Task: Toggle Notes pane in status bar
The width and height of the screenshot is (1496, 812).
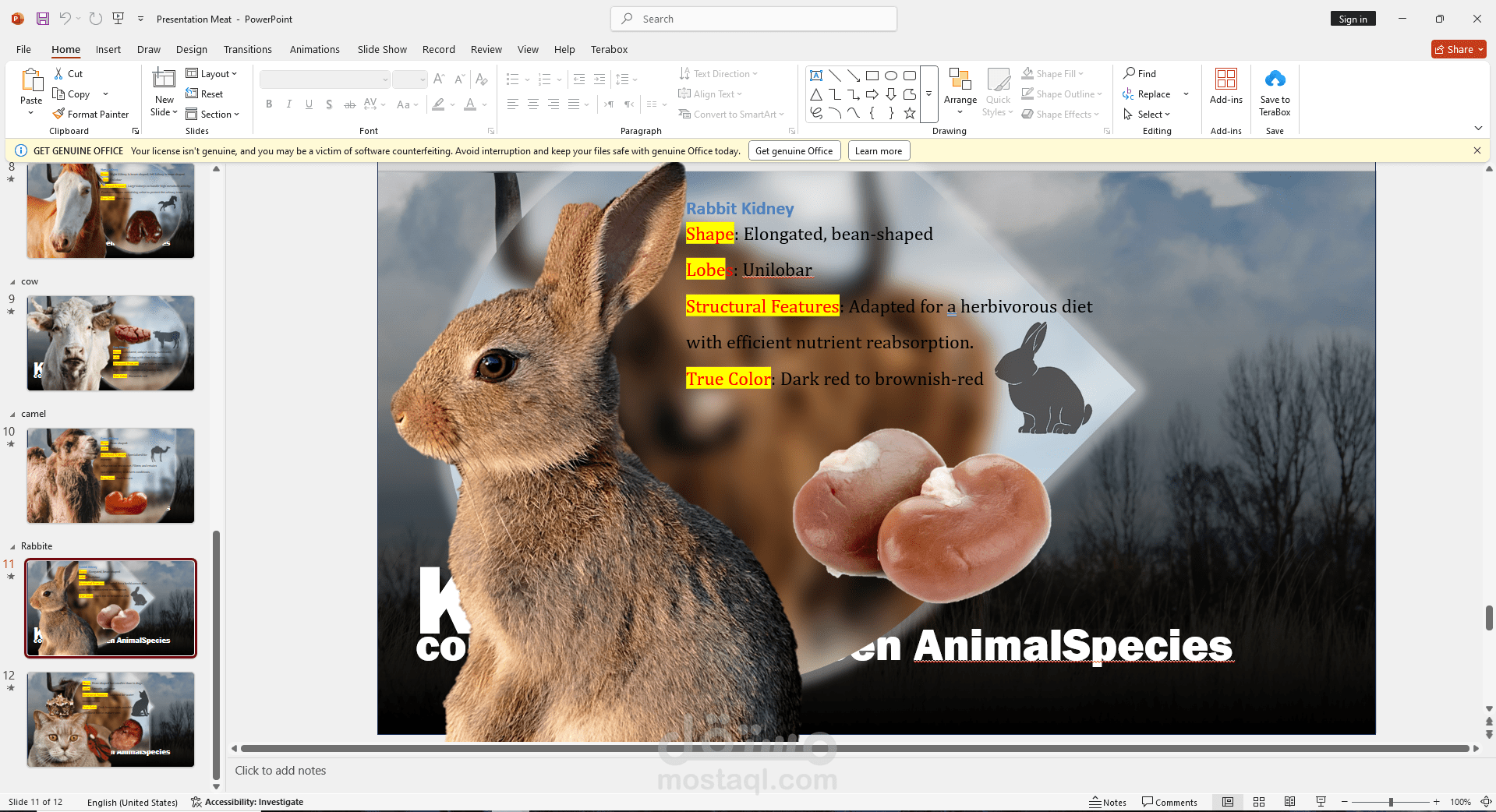Action: click(1108, 802)
